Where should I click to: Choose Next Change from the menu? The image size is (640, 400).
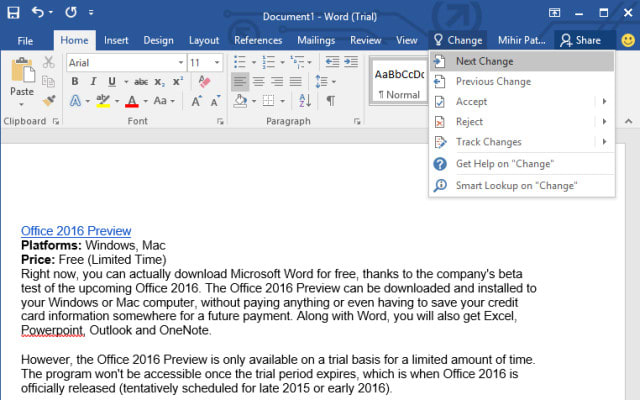pyautogui.click(x=522, y=61)
